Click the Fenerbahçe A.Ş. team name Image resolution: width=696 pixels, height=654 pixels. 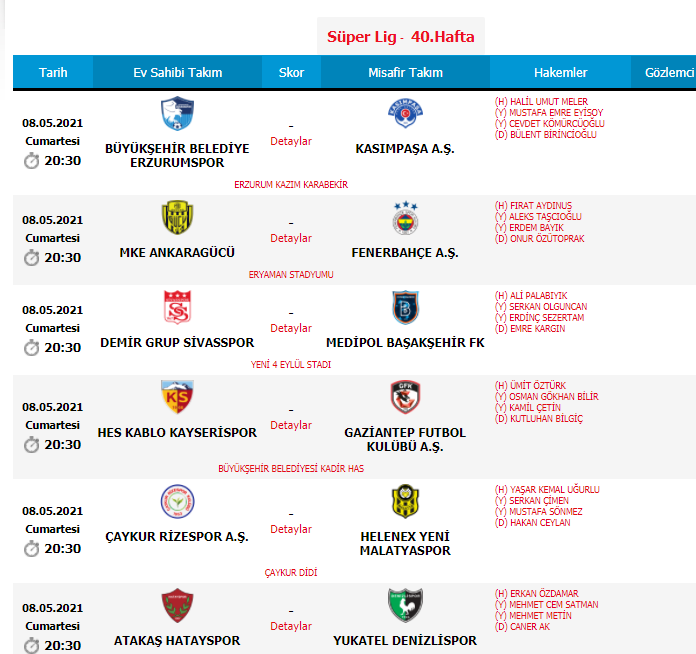(405, 253)
